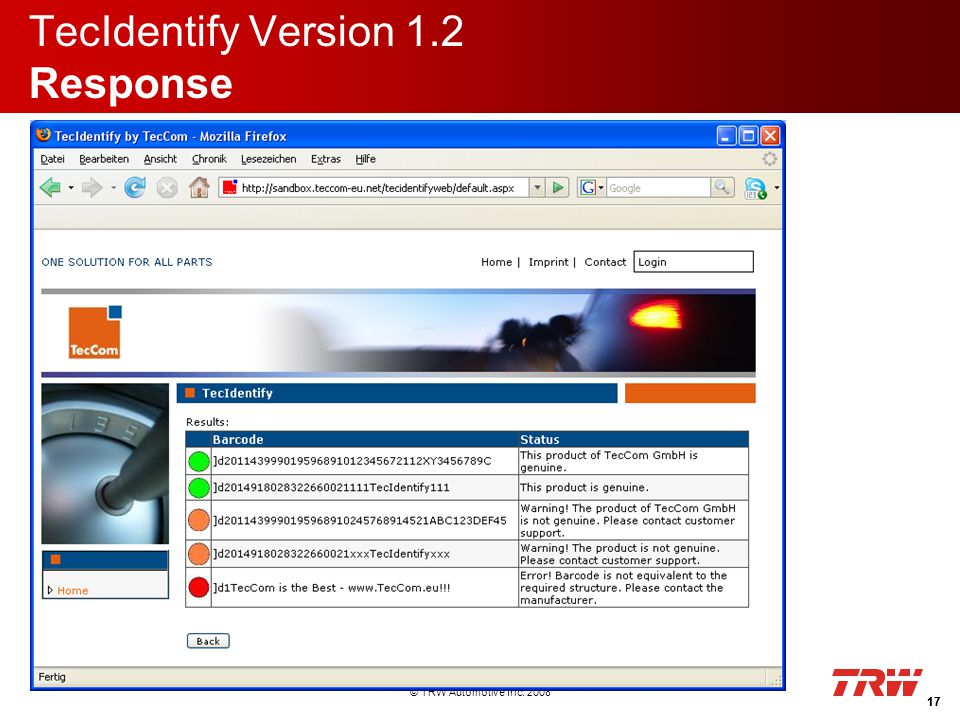Maximize the Firefox window
Screen dimensions: 960x720
pos(748,136)
